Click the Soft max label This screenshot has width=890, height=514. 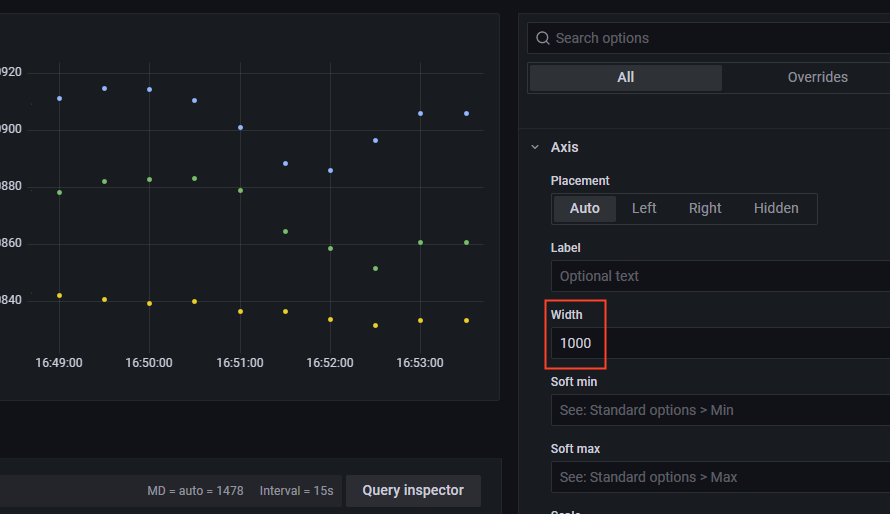pyautogui.click(x=575, y=449)
